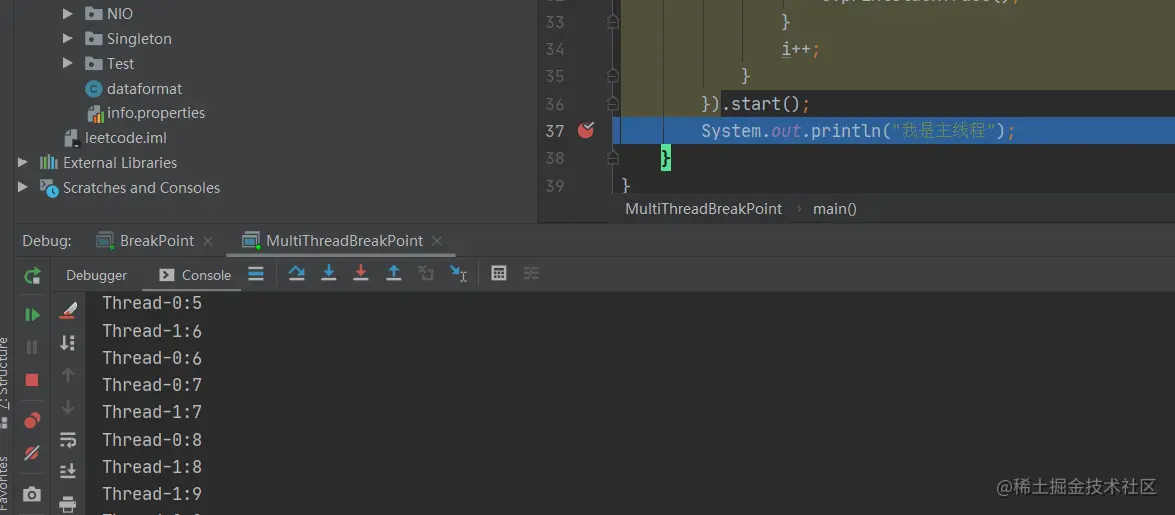Click line number 39 in the gutter
This screenshot has height=515, width=1175.
555,184
